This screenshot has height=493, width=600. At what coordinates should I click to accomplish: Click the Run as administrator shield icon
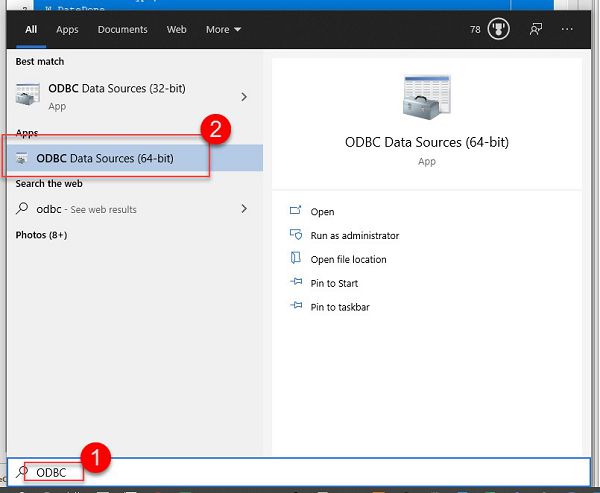click(296, 234)
